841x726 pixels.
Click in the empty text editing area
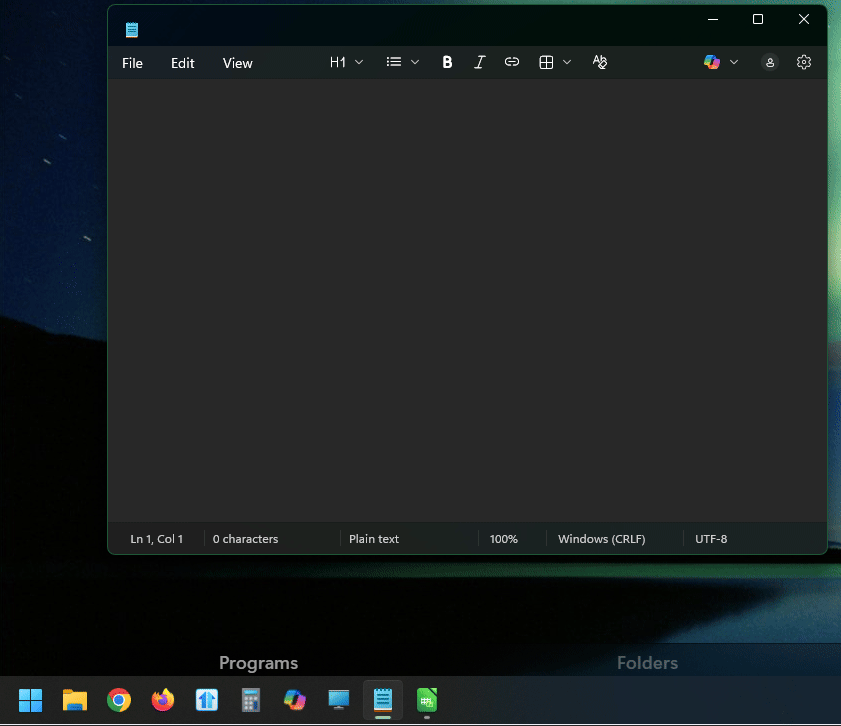[x=467, y=300]
